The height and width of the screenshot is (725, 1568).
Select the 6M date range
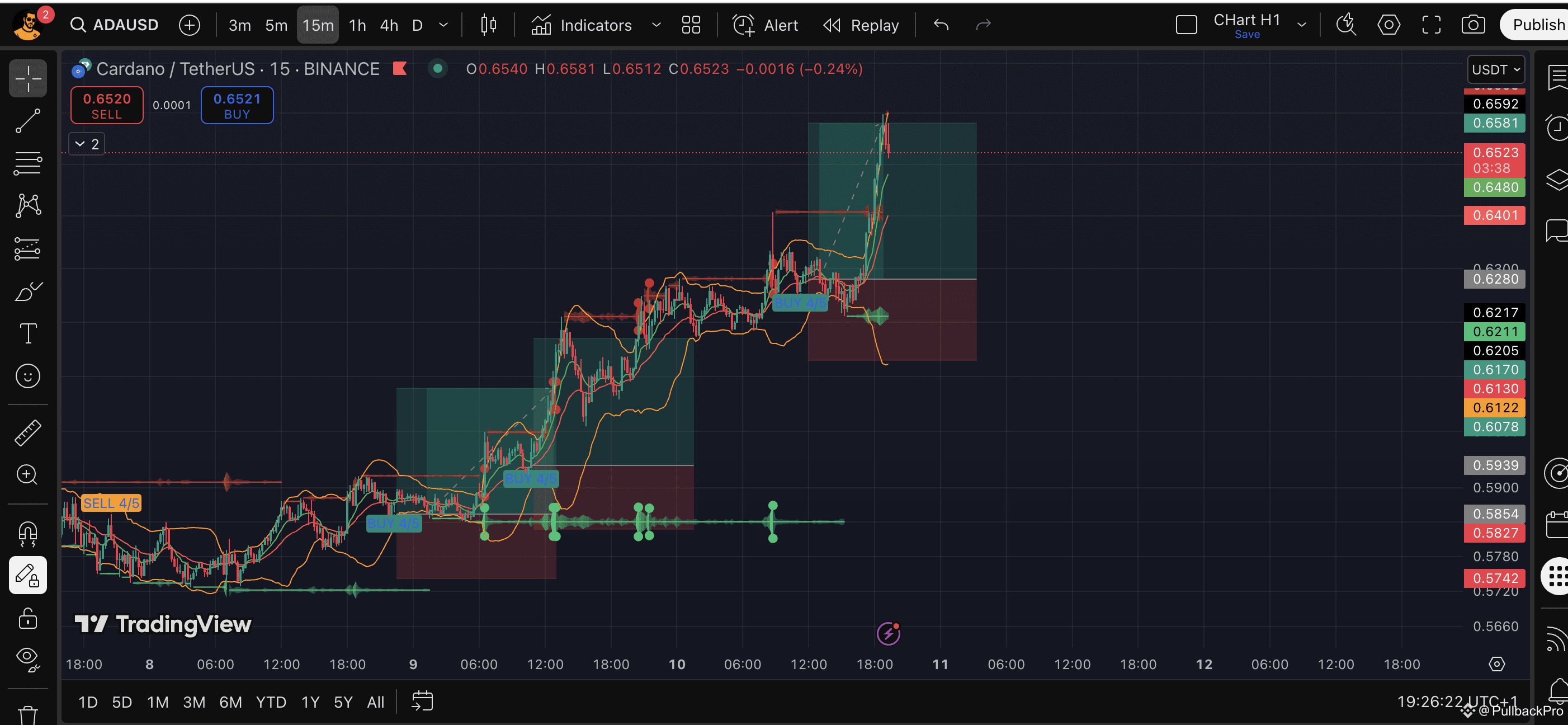point(231,702)
